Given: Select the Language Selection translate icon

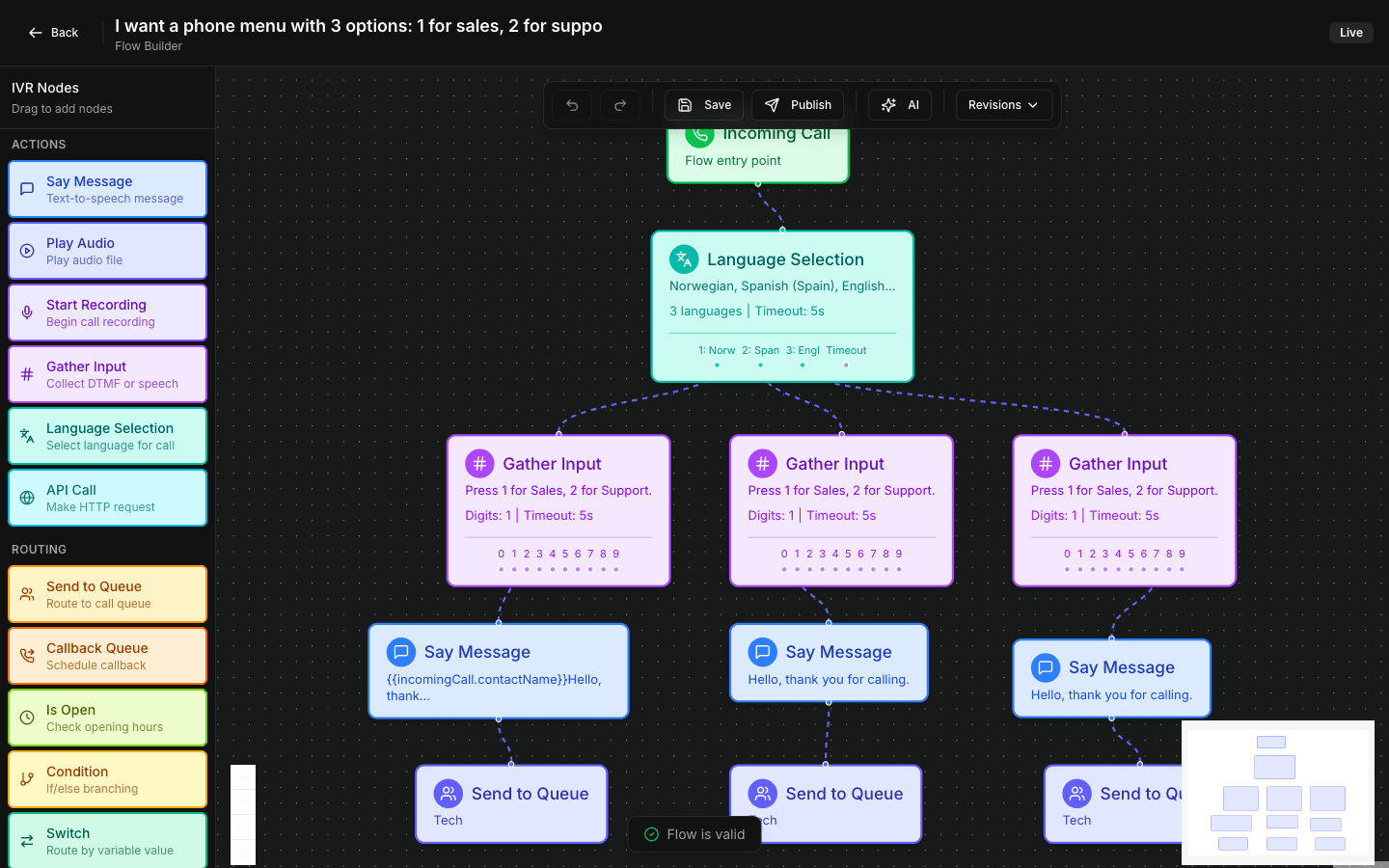Looking at the screenshot, I should [x=26, y=435].
